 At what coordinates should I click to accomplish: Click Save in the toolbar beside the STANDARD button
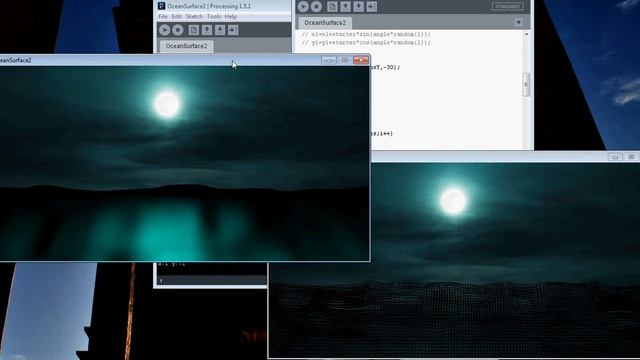tap(358, 7)
